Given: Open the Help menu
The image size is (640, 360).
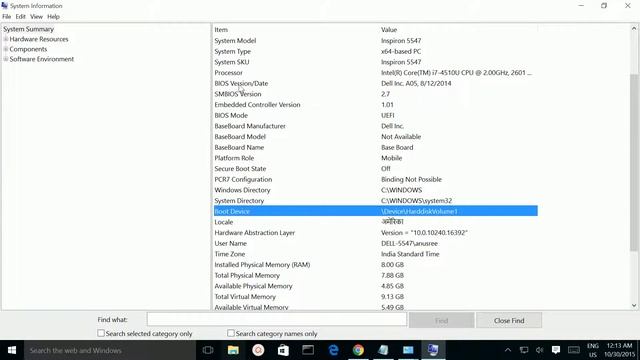Looking at the screenshot, I should (x=53, y=17).
